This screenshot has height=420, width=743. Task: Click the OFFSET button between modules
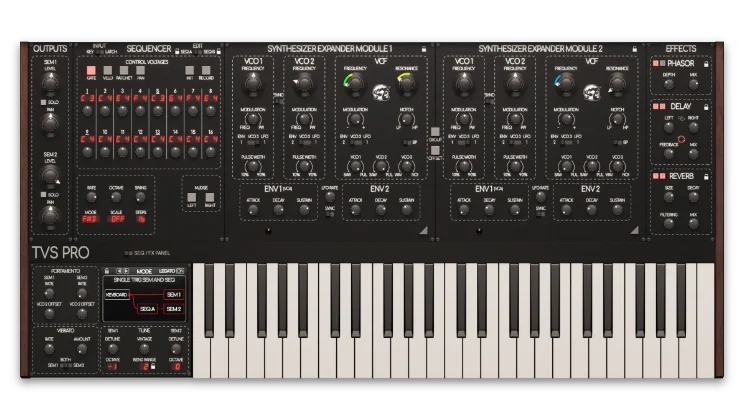pyautogui.click(x=435, y=150)
